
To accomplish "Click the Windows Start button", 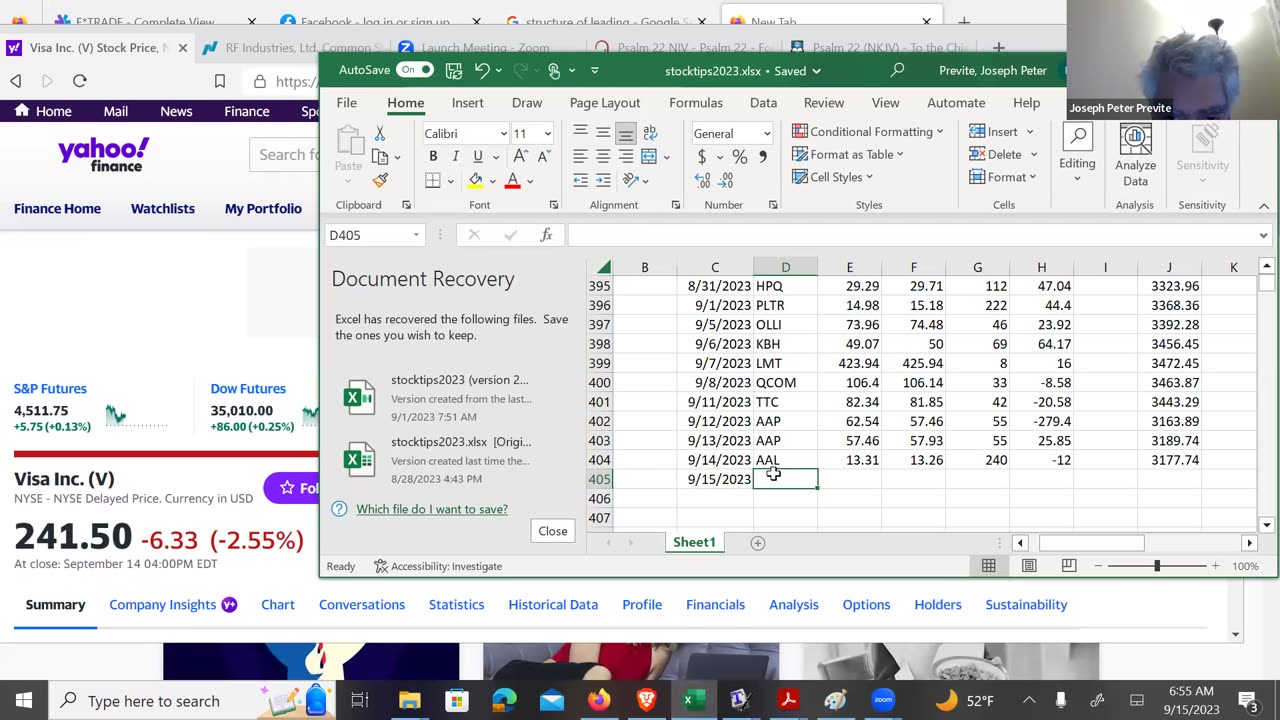I will (x=24, y=700).
